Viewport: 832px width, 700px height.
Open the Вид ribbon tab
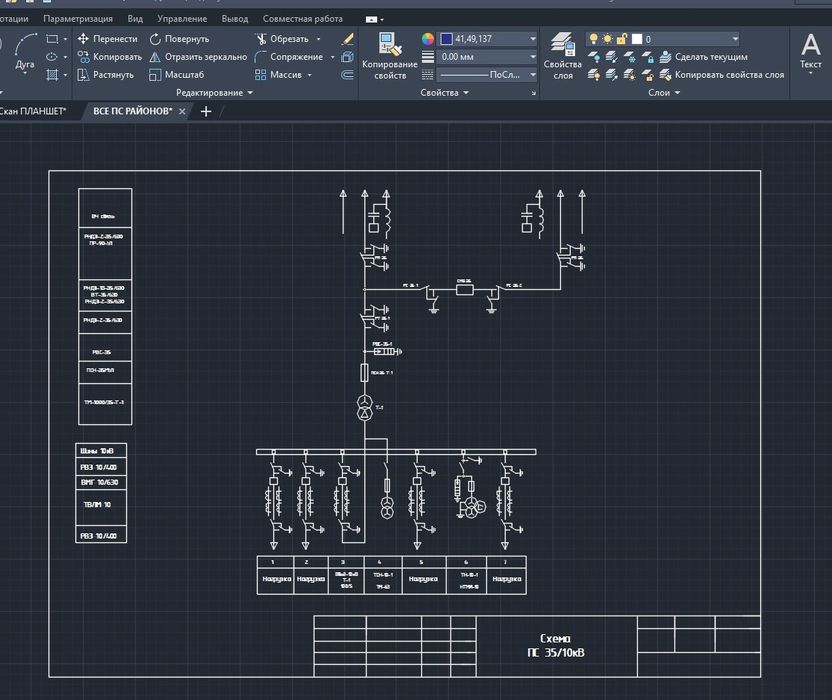[135, 19]
